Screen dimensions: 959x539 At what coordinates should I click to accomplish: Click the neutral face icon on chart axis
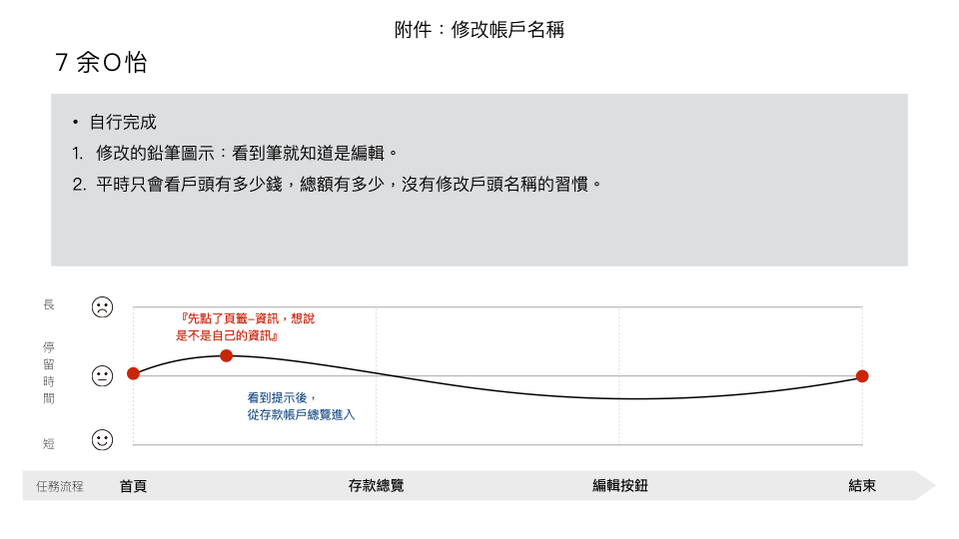coord(102,376)
